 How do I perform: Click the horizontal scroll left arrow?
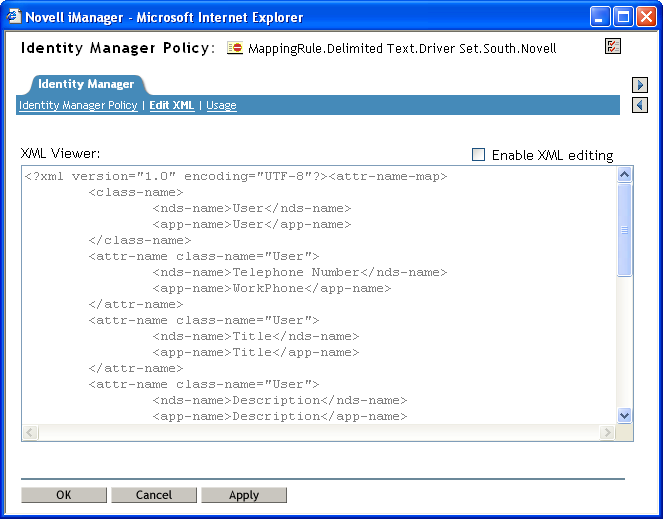tap(30, 432)
